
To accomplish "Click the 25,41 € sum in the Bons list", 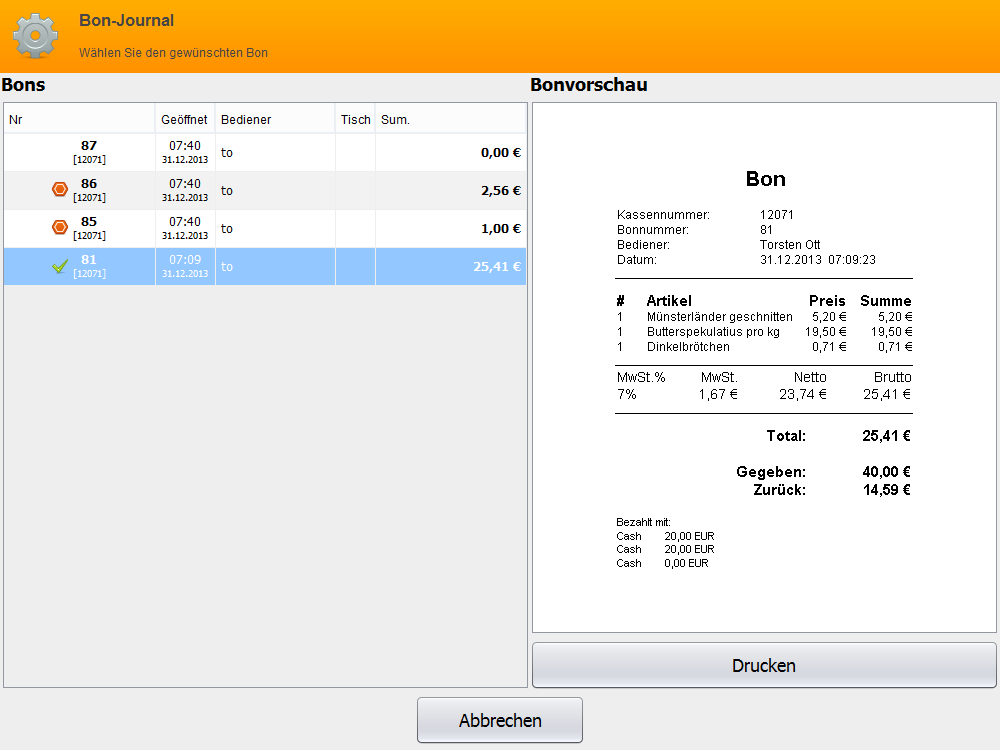I will 497,267.
